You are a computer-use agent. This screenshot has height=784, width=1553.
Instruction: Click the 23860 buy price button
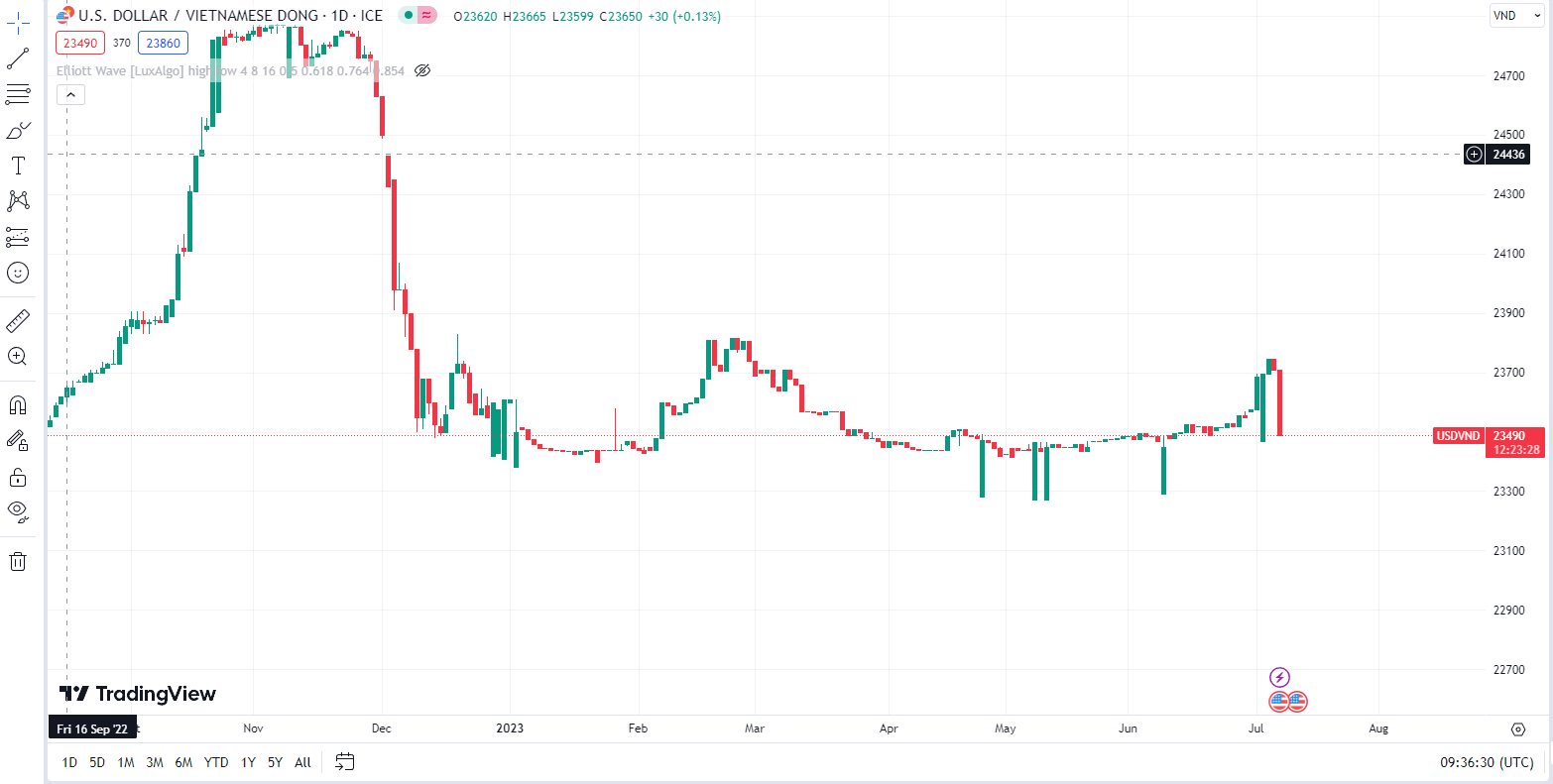[x=164, y=43]
